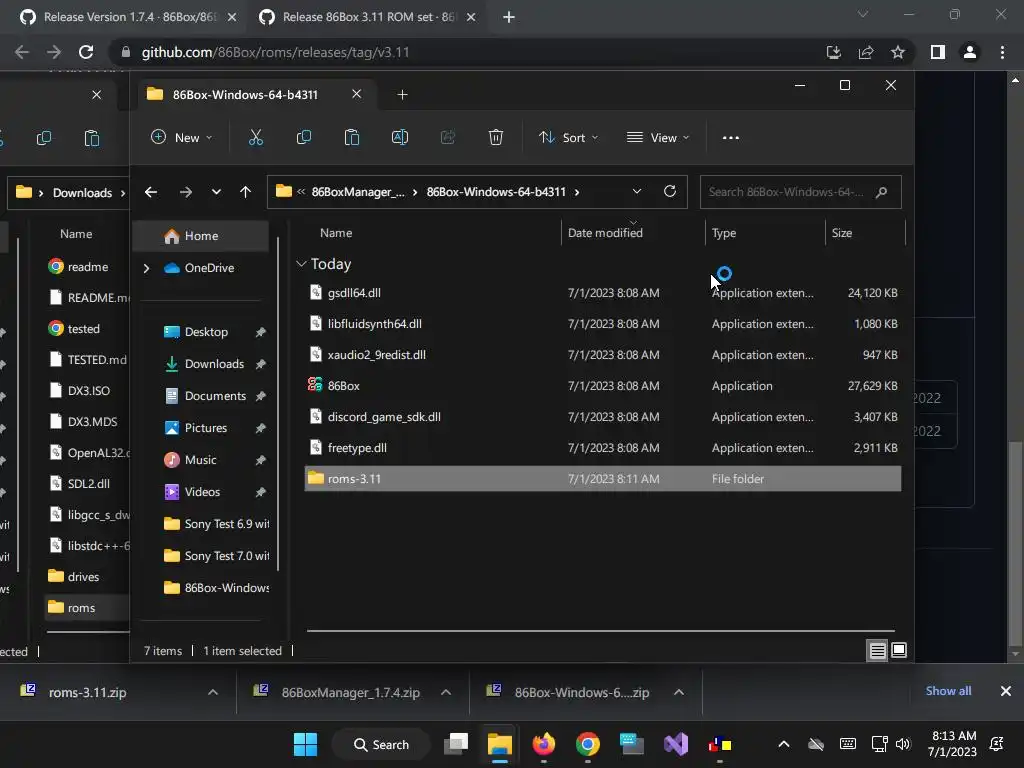Image resolution: width=1024 pixels, height=768 pixels.
Task: Click 86BoxManager_... breadcrumb segment
Action: tap(358, 192)
